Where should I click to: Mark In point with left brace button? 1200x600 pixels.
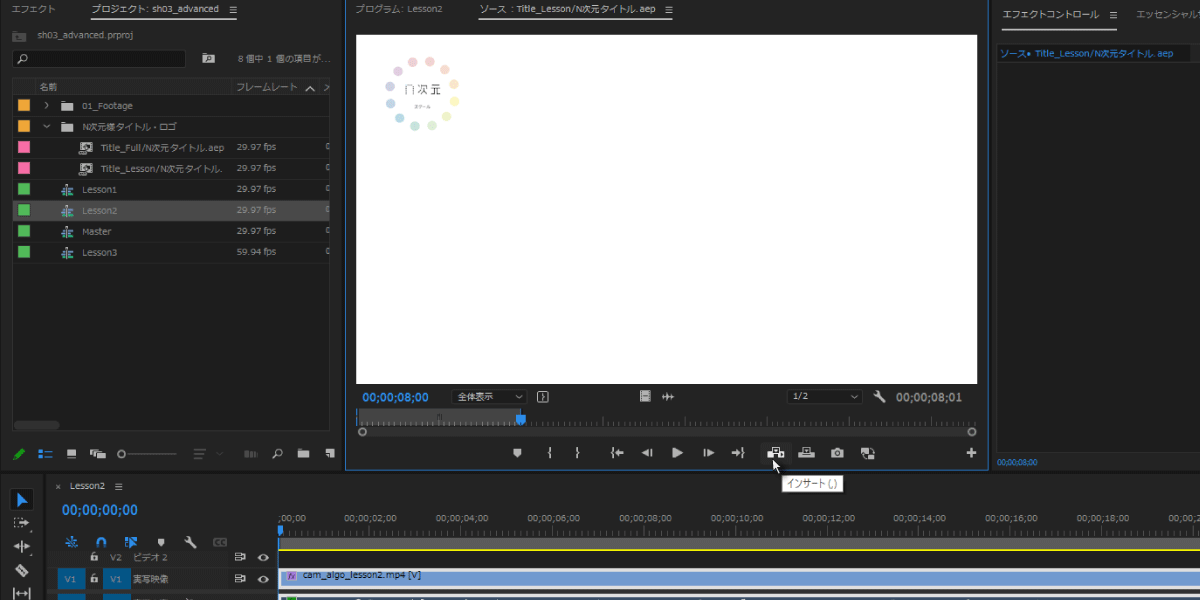[x=549, y=453]
